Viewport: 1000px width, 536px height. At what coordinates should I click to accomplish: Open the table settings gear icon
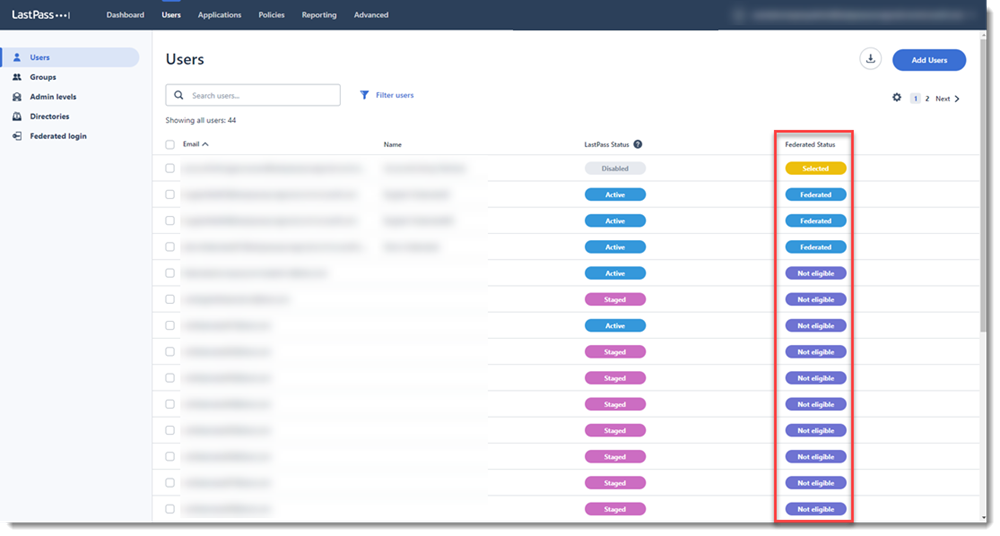897,98
